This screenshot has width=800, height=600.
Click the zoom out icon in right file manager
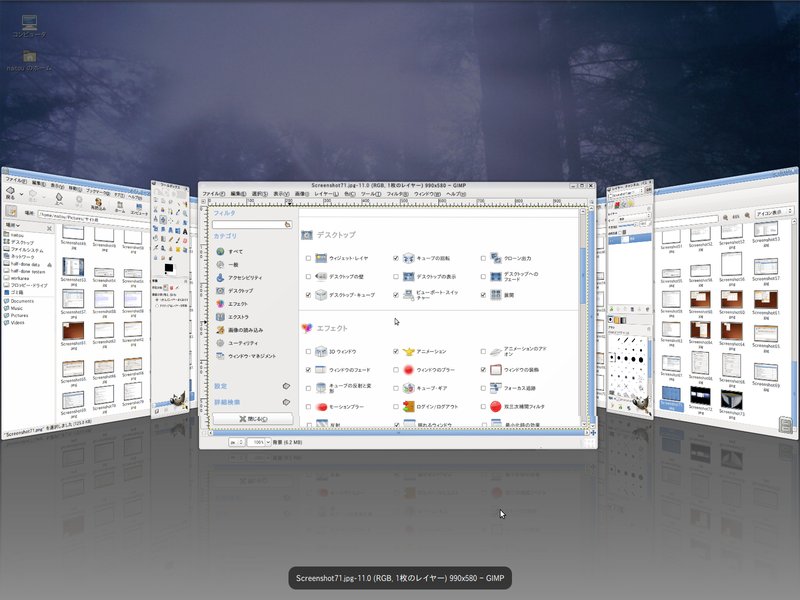726,217
